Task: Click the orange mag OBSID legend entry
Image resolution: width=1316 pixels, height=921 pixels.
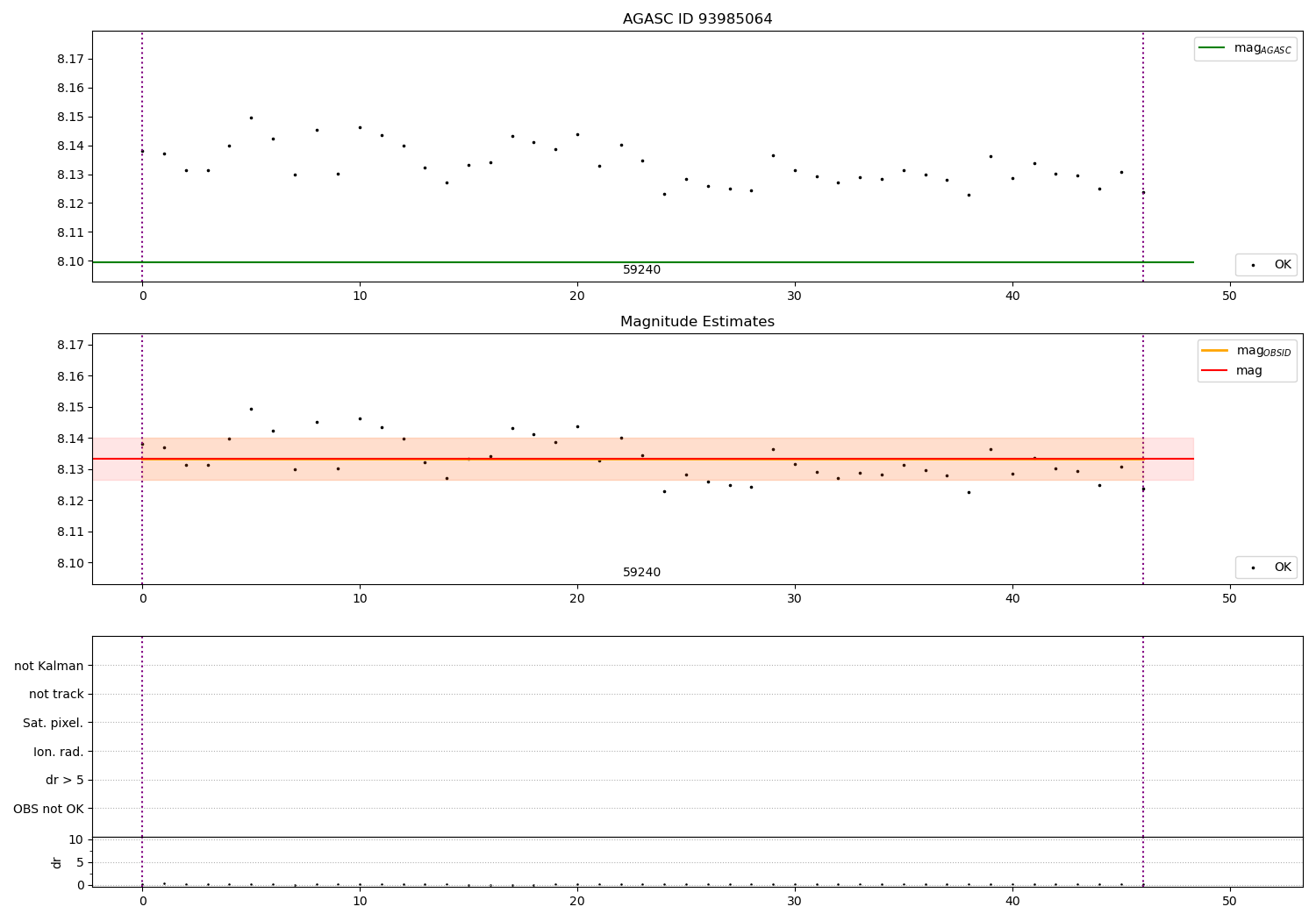Action: point(1246,351)
